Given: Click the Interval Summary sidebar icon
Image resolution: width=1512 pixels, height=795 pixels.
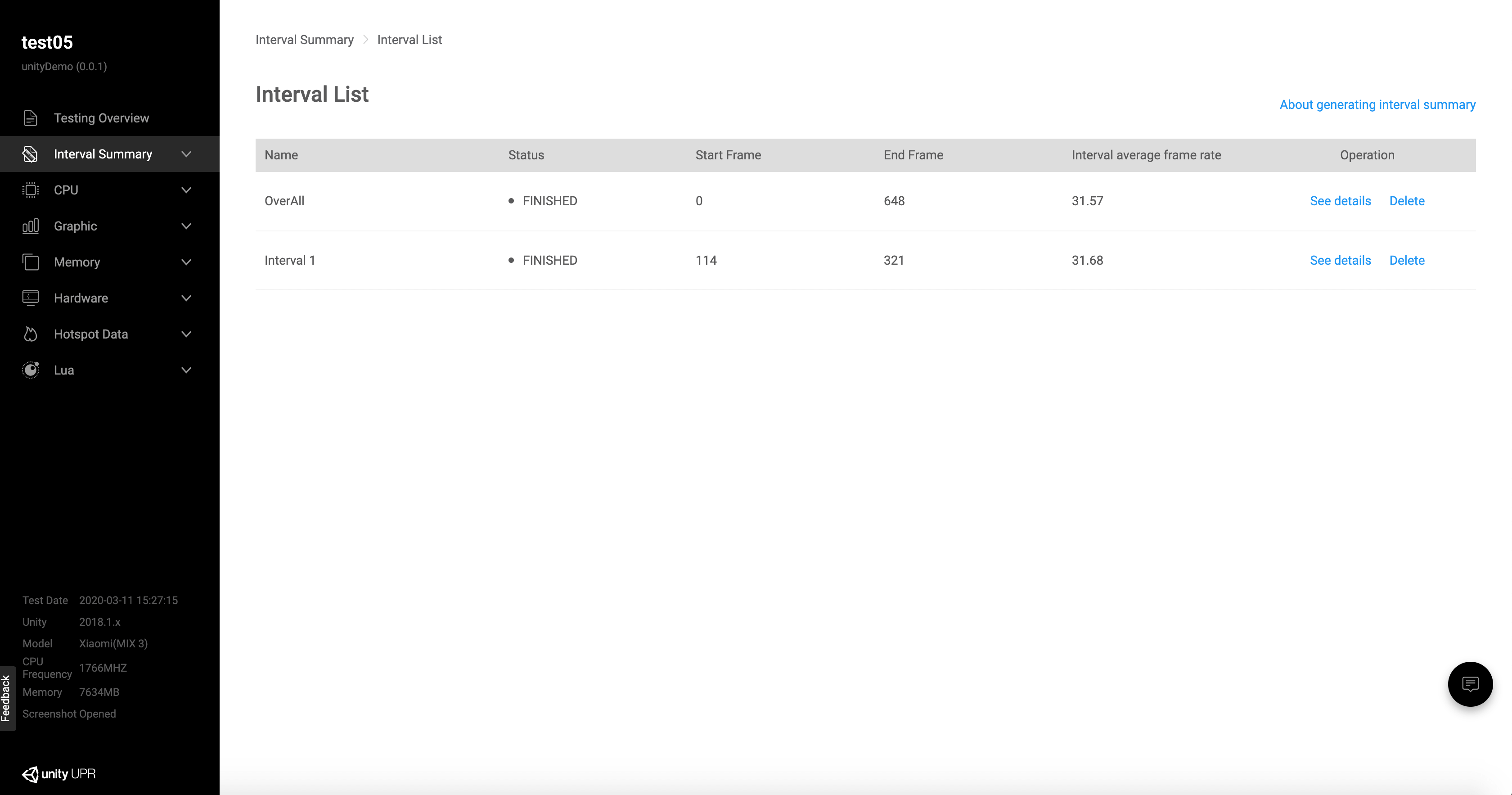Looking at the screenshot, I should coord(31,154).
